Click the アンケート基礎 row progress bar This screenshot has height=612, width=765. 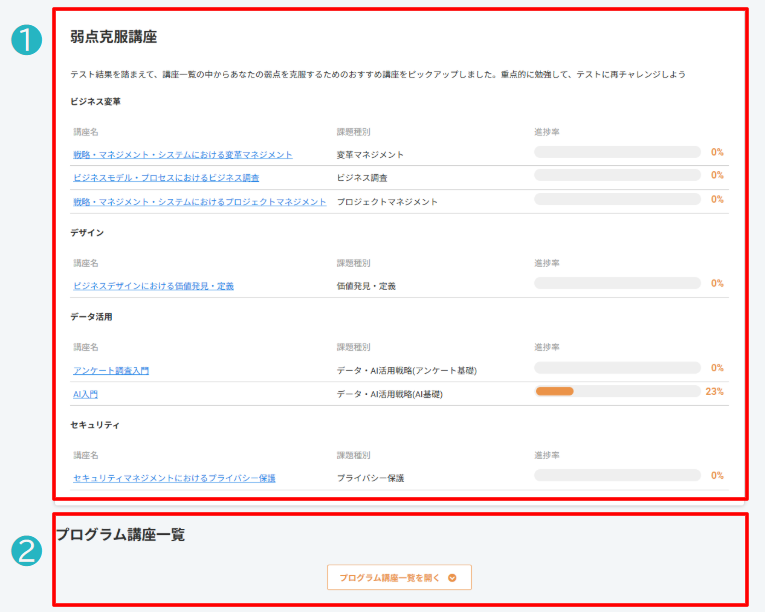tap(617, 367)
